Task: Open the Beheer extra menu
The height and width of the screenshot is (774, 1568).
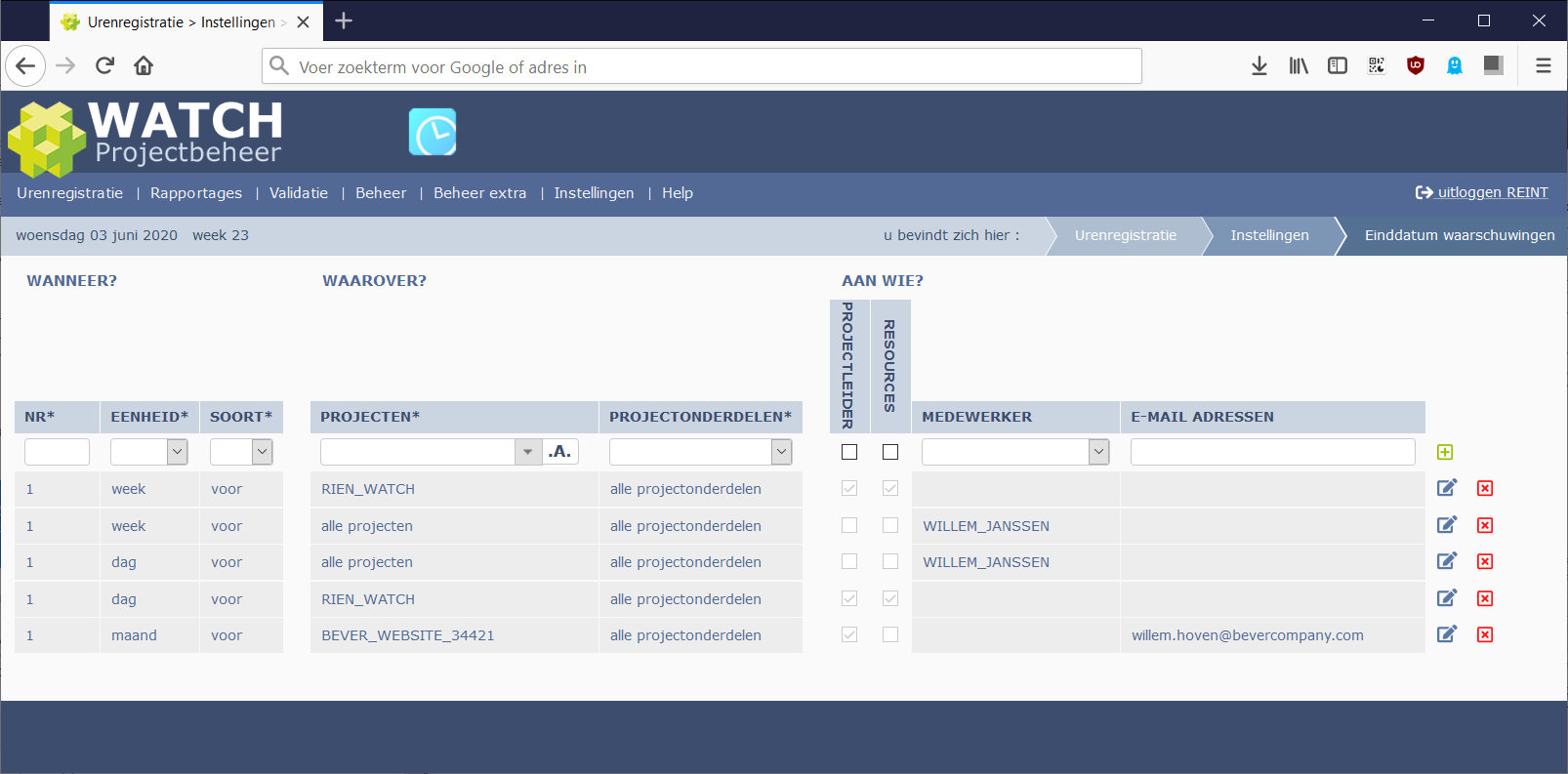Action: 480,193
